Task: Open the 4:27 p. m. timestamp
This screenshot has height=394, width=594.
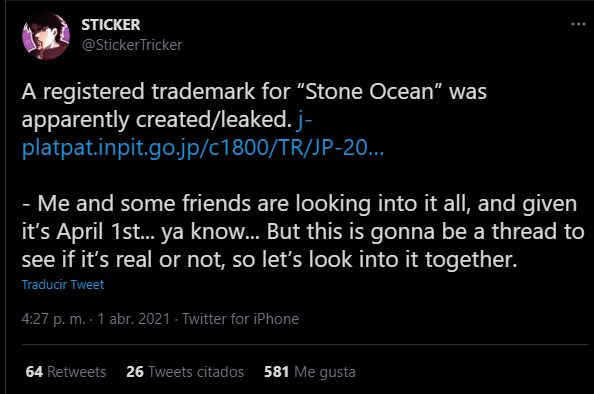Action: click(x=53, y=319)
